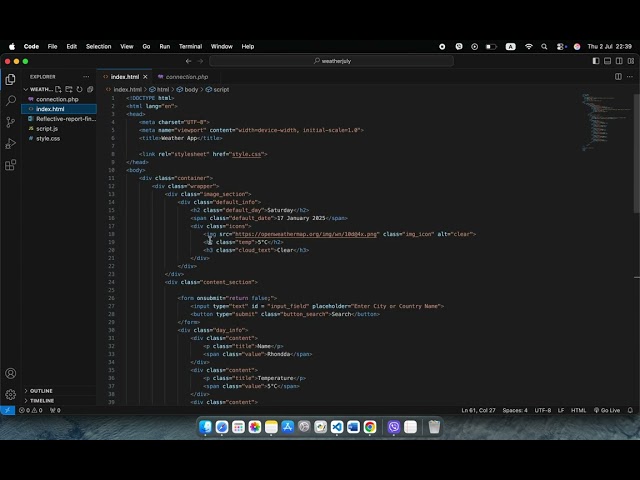Expand the OUTLINE section
This screenshot has width=640, height=480.
click(x=41, y=391)
